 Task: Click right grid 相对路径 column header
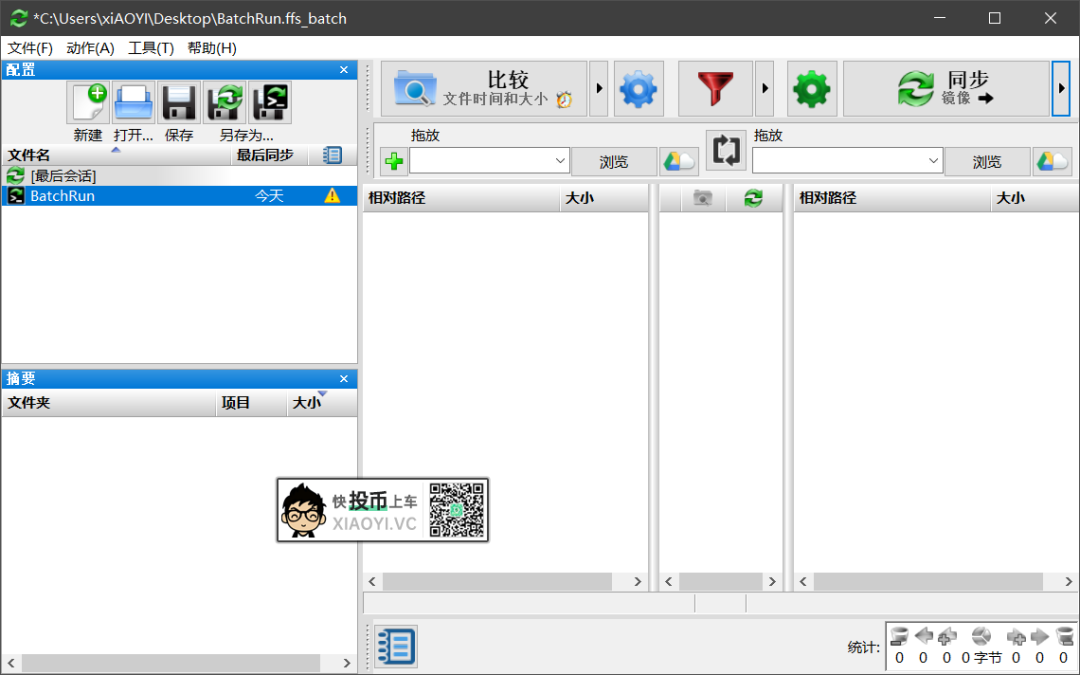[x=892, y=198]
